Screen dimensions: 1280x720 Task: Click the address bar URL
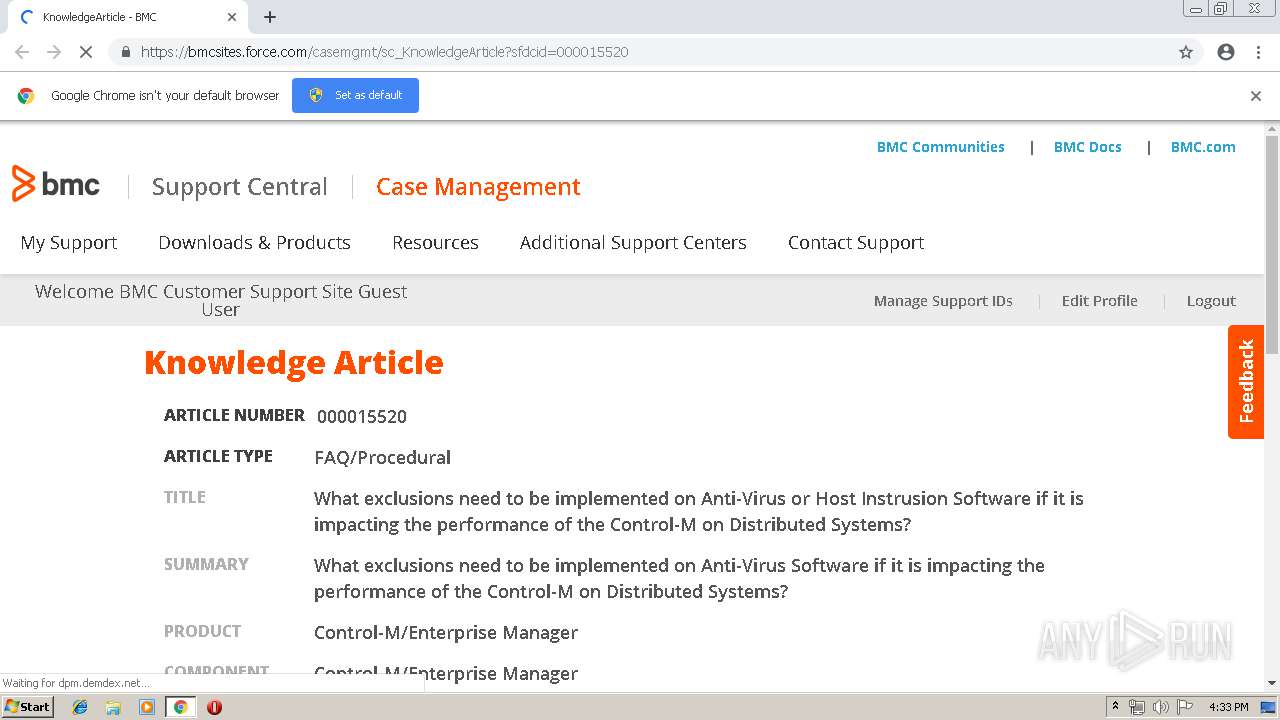[384, 52]
